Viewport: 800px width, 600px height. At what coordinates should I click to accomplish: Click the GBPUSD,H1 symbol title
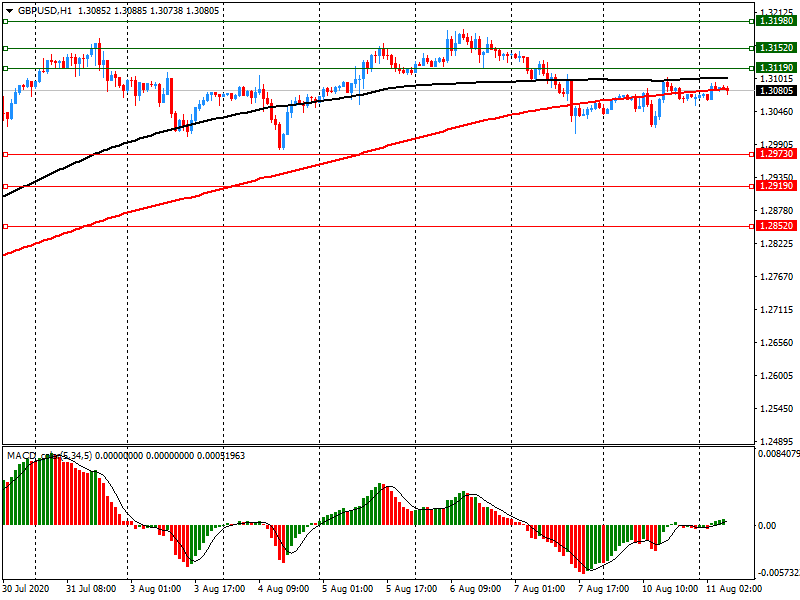point(45,11)
